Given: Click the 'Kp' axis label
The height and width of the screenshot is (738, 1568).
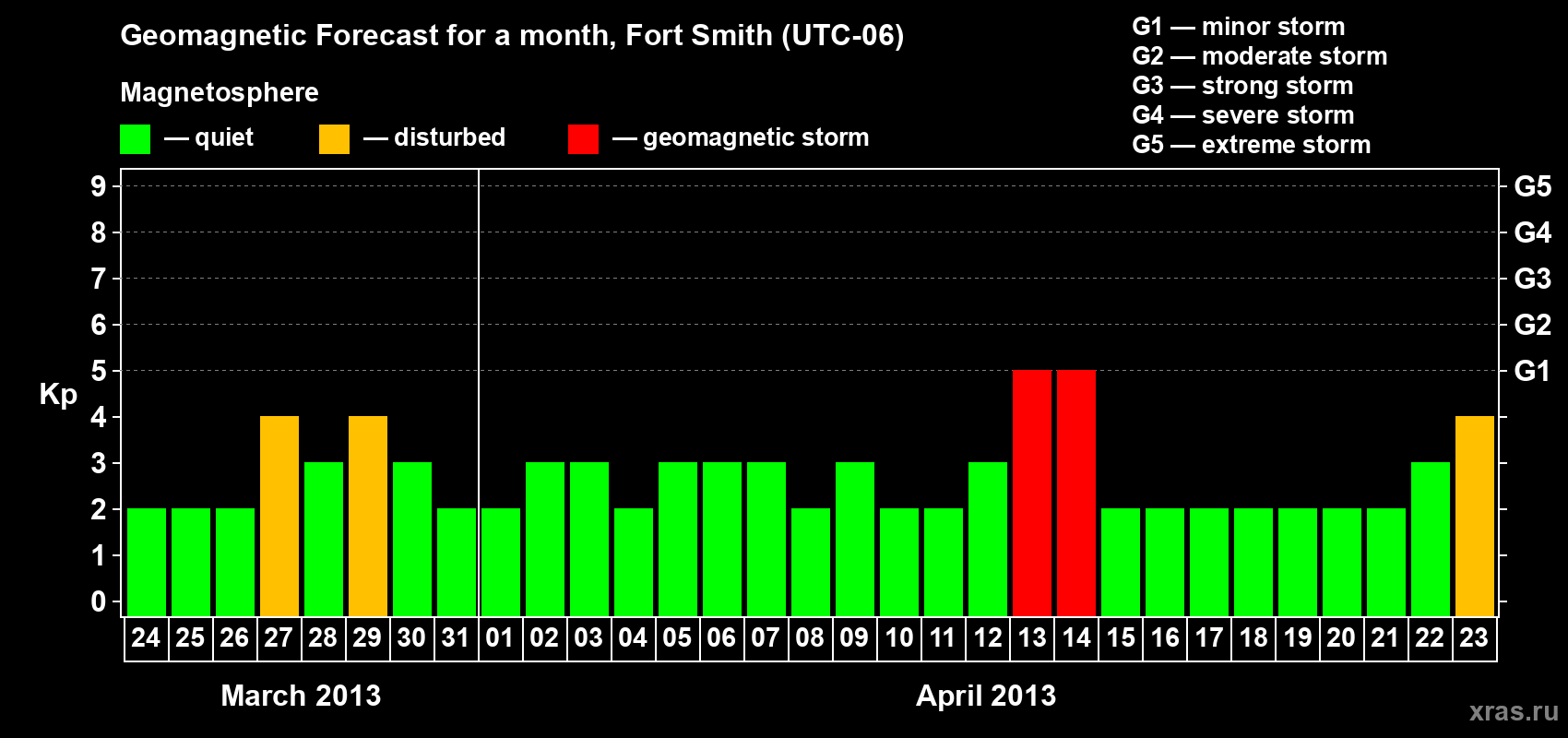Looking at the screenshot, I should coord(58,395).
